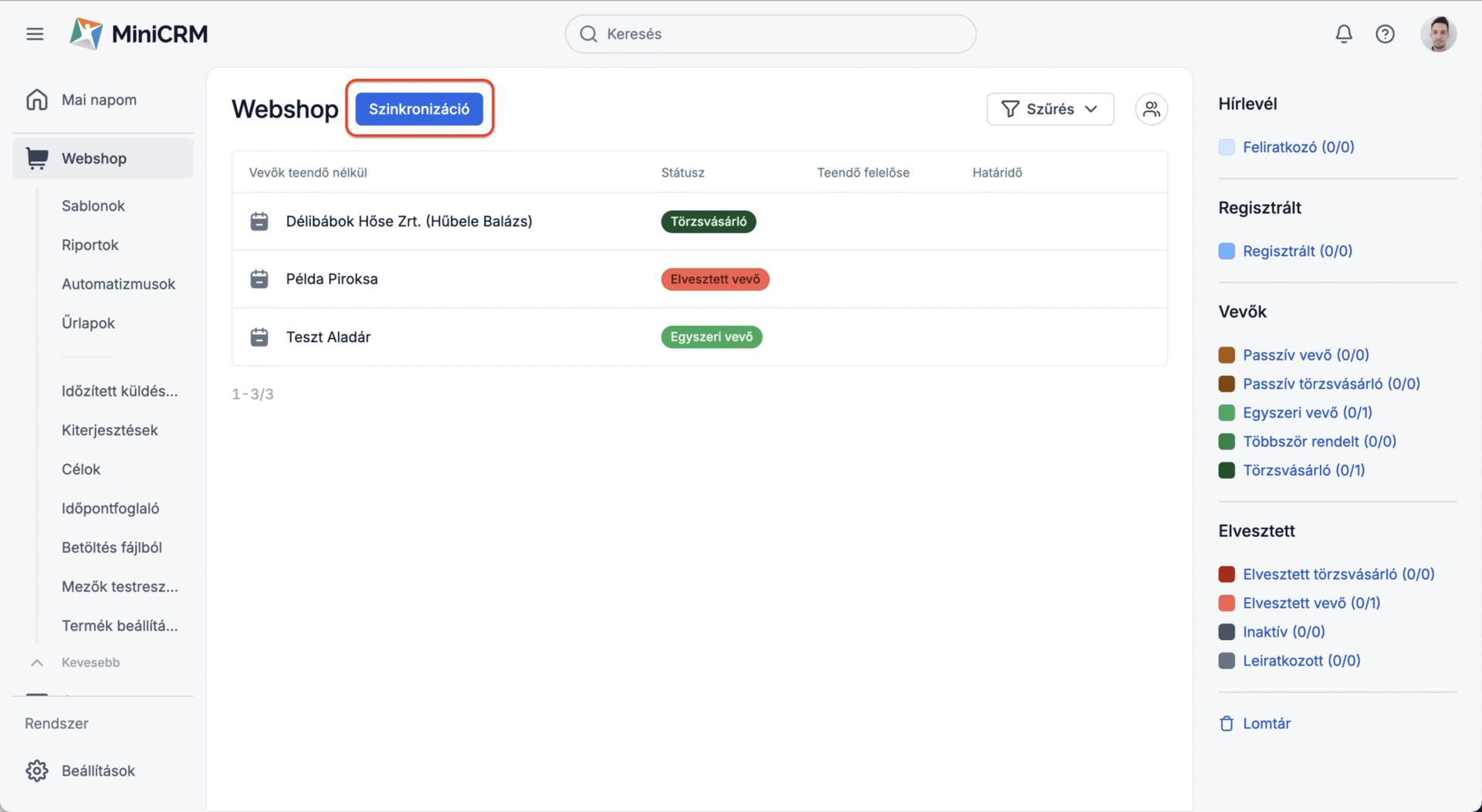Open the Példa Piroksa row
1482x812 pixels.
click(699, 279)
